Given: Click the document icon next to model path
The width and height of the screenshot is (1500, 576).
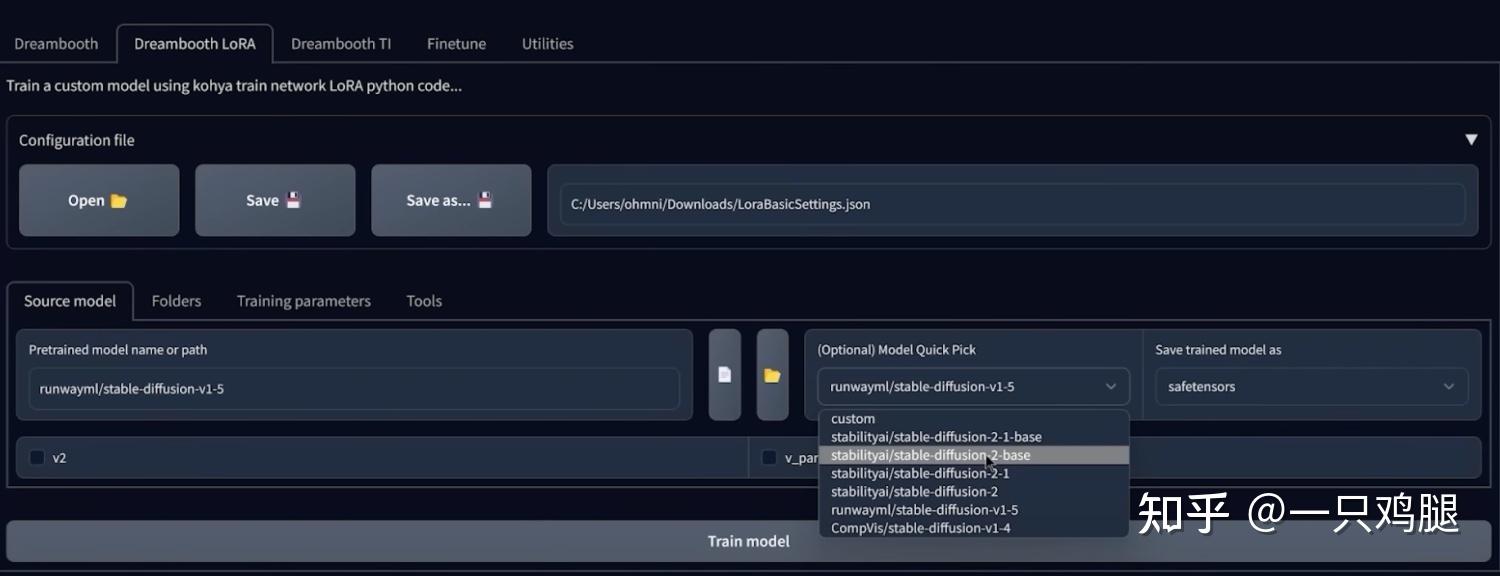Looking at the screenshot, I should 724,376.
